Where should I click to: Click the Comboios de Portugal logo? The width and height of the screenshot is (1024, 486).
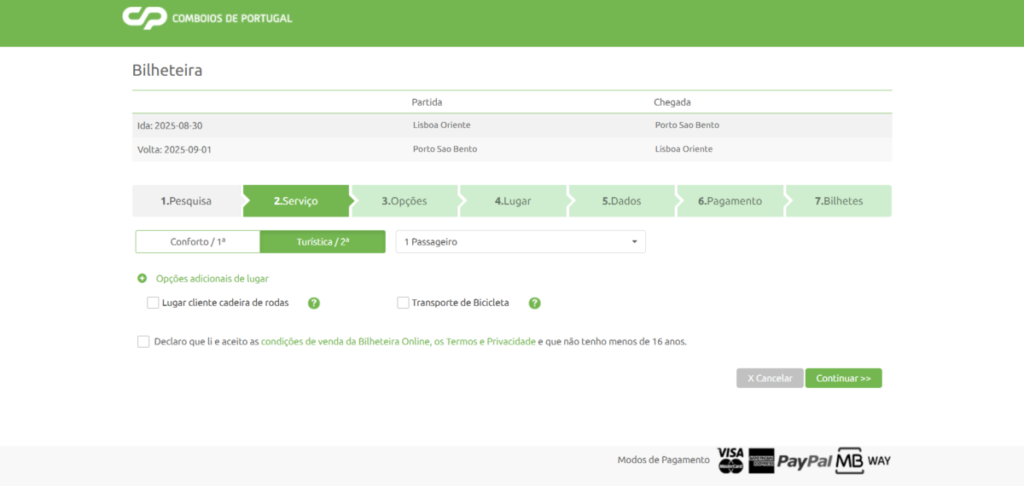[207, 18]
